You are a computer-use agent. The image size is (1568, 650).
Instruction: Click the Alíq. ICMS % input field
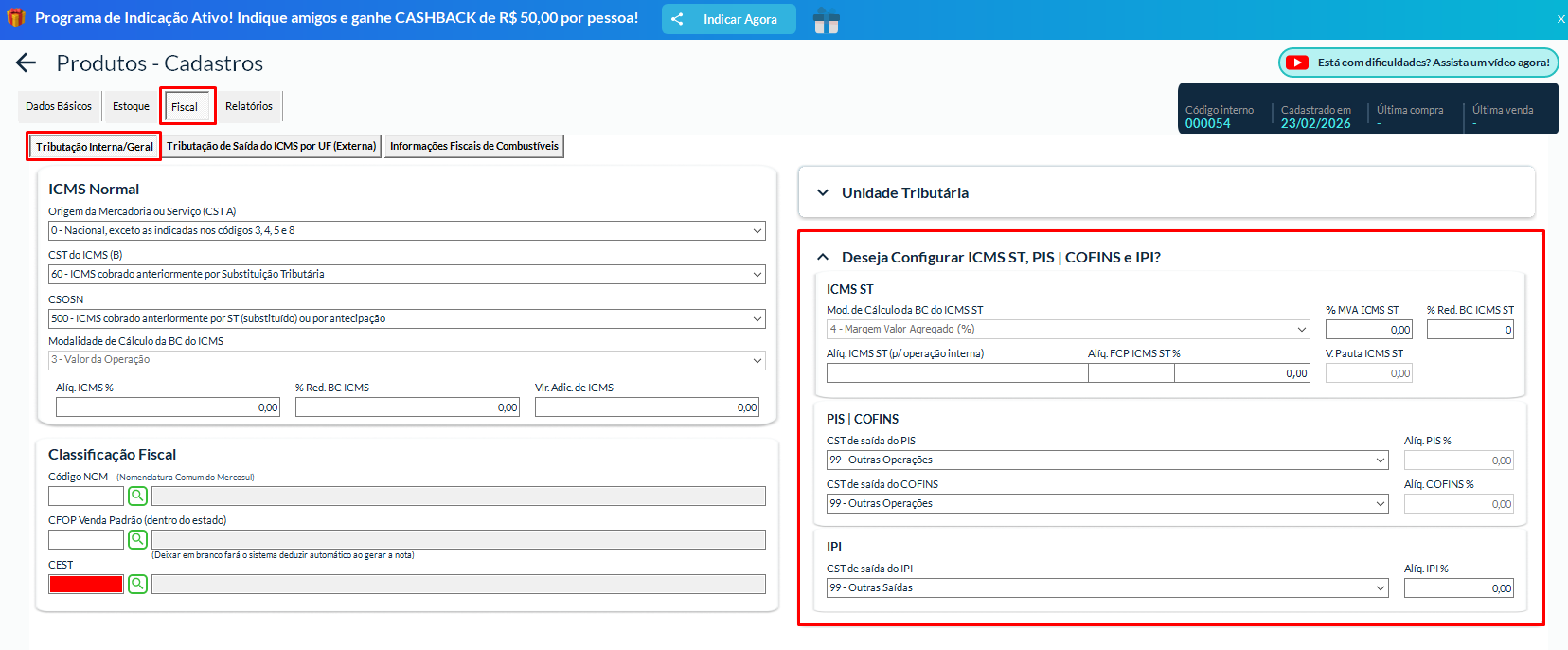(x=168, y=407)
